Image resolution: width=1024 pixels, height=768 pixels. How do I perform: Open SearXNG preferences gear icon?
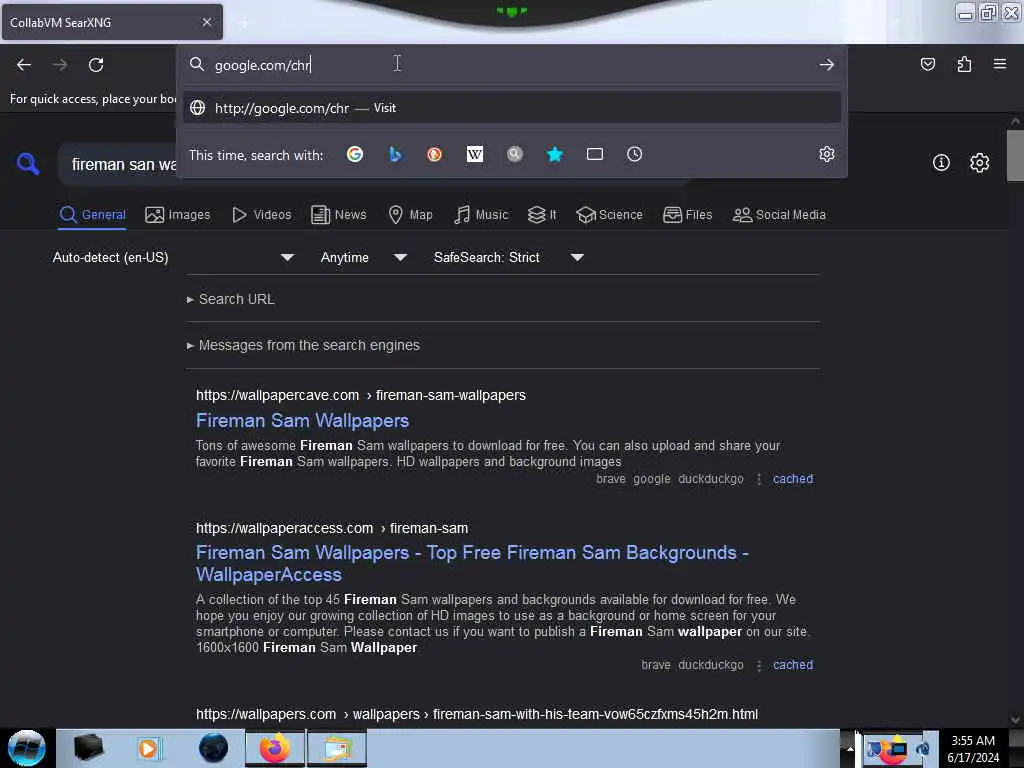click(x=980, y=163)
